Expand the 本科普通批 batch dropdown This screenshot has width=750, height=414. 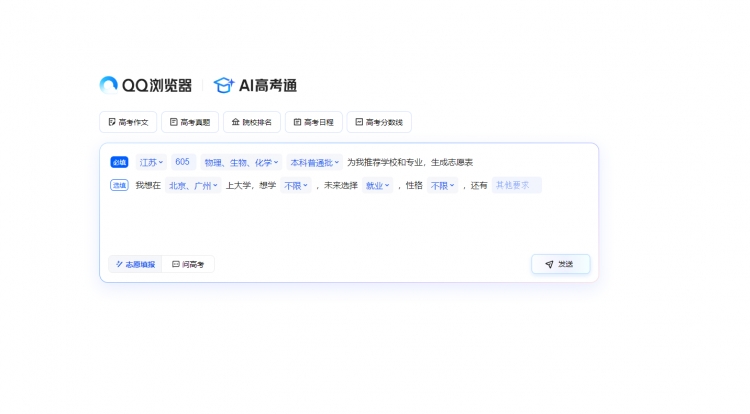[x=315, y=163]
